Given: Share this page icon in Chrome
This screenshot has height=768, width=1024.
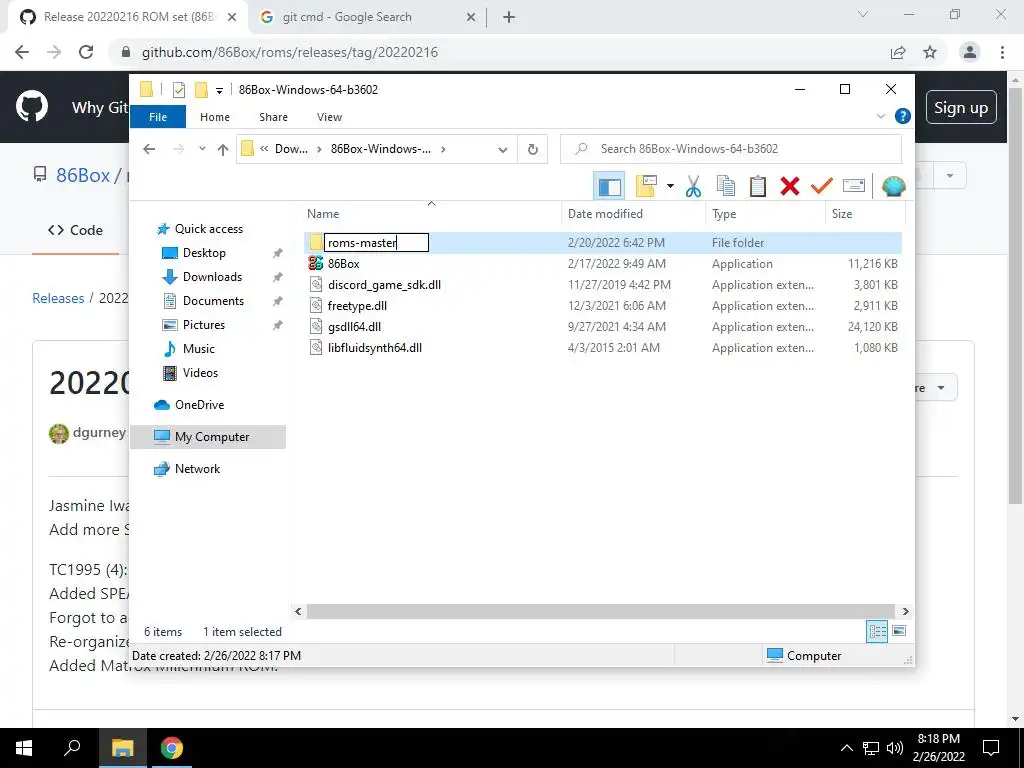Looking at the screenshot, I should (898, 52).
